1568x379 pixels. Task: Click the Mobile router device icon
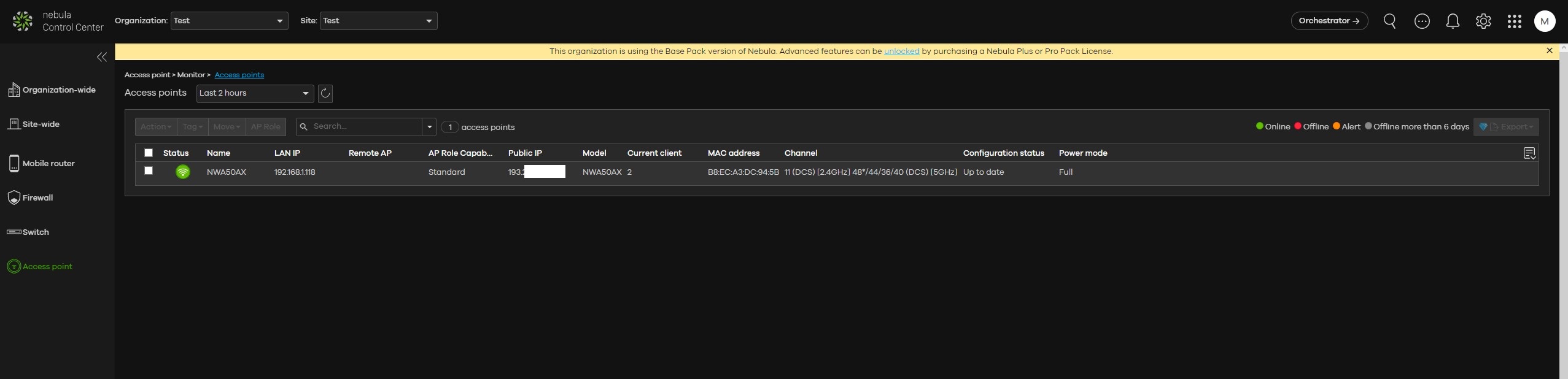[x=14, y=163]
